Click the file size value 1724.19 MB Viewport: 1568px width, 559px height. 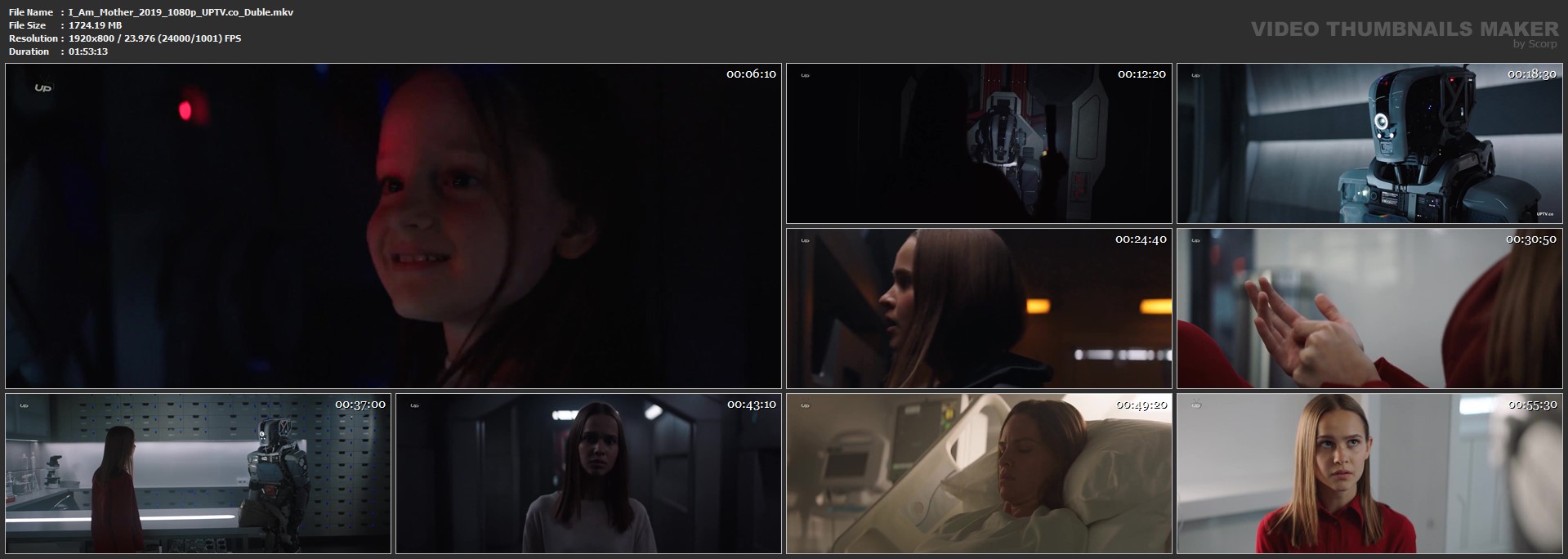[x=95, y=25]
